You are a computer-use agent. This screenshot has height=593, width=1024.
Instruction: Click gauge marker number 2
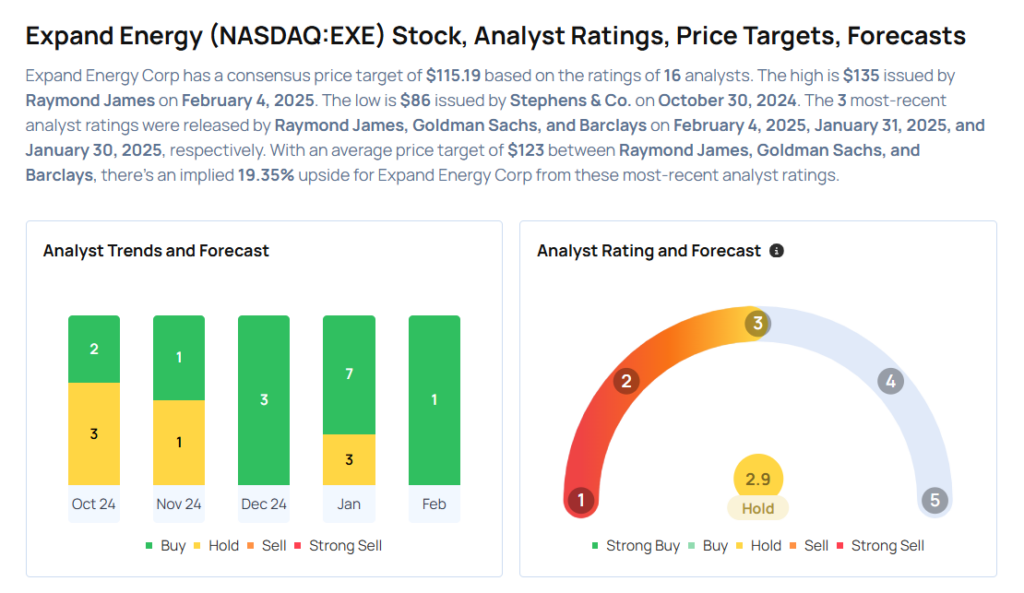tap(627, 381)
